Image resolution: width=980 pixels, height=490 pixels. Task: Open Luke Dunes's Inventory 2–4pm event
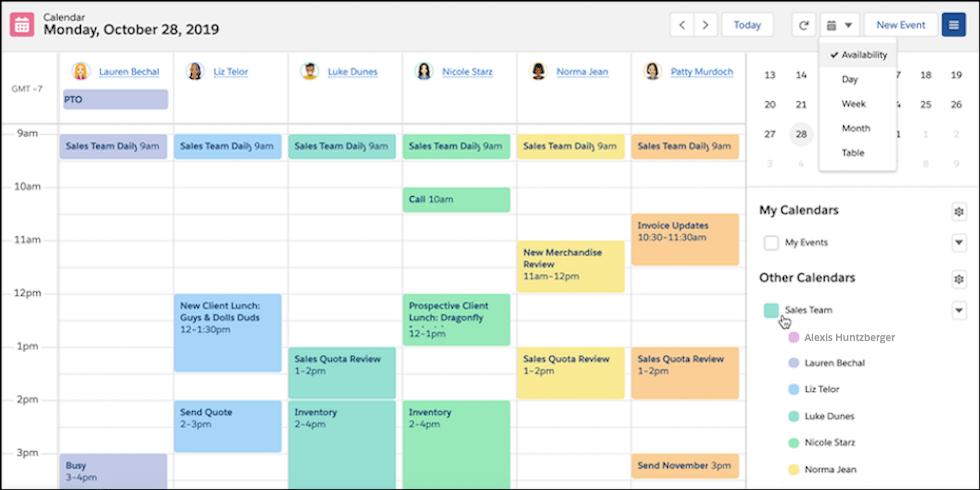point(342,445)
